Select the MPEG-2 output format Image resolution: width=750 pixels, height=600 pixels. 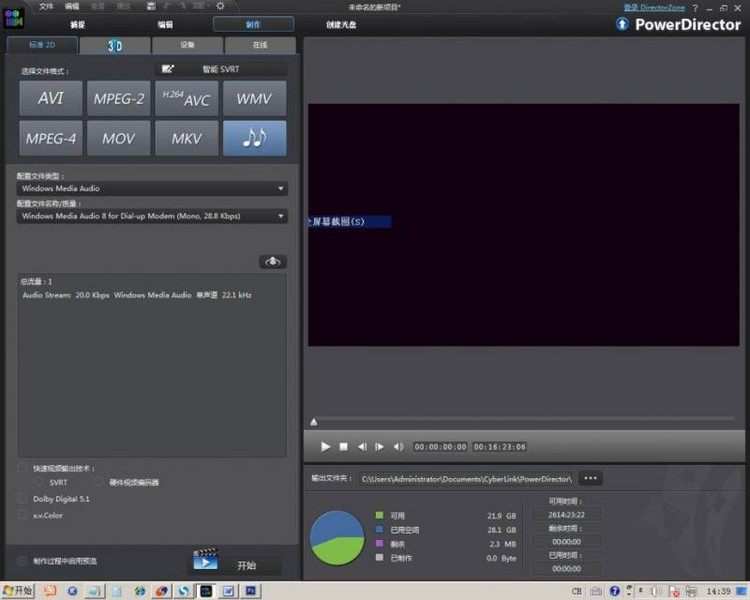(x=119, y=98)
